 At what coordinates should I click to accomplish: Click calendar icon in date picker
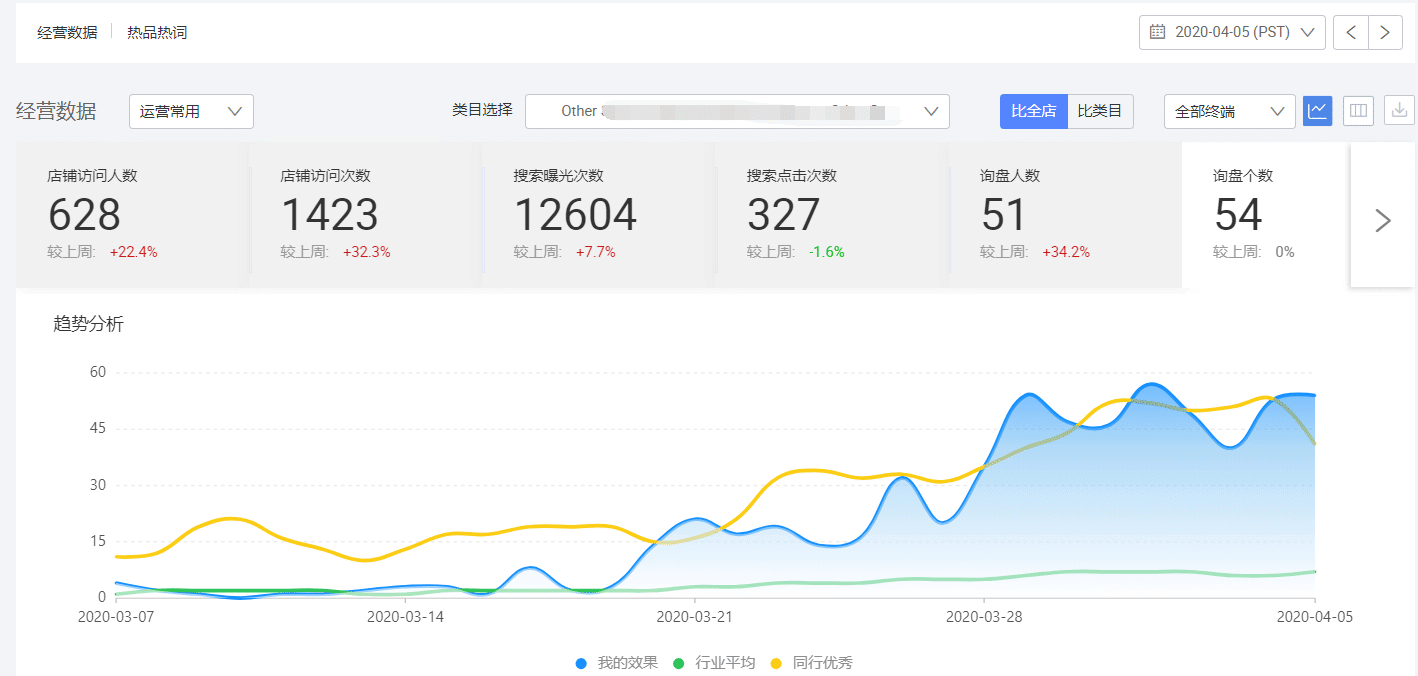pyautogui.click(x=1157, y=32)
